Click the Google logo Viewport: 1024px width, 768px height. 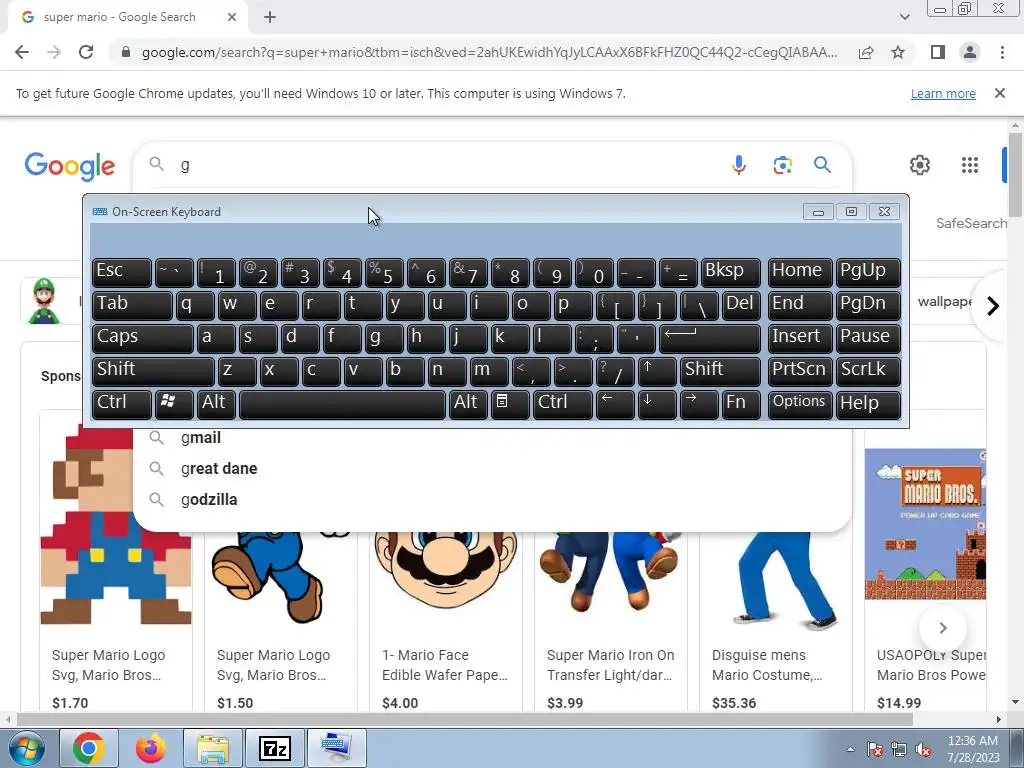[70, 166]
